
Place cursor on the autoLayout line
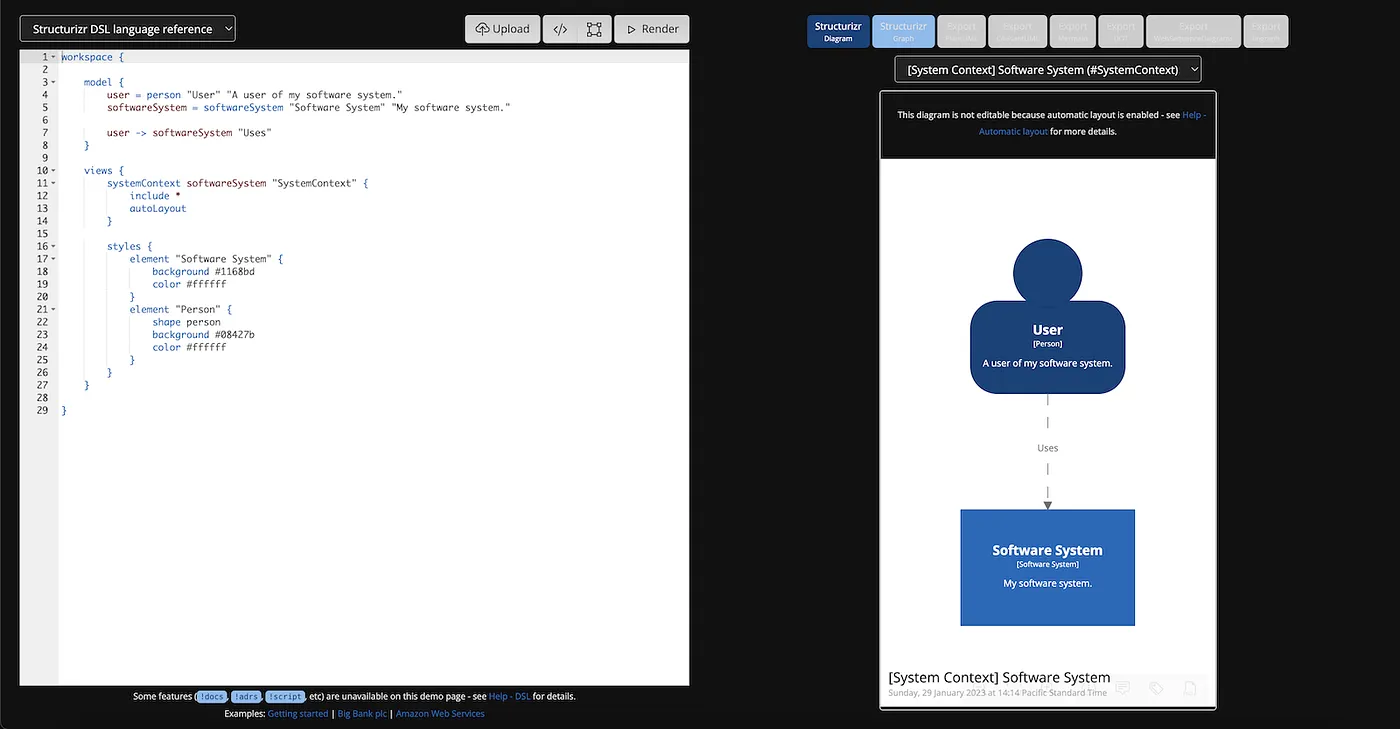158,208
